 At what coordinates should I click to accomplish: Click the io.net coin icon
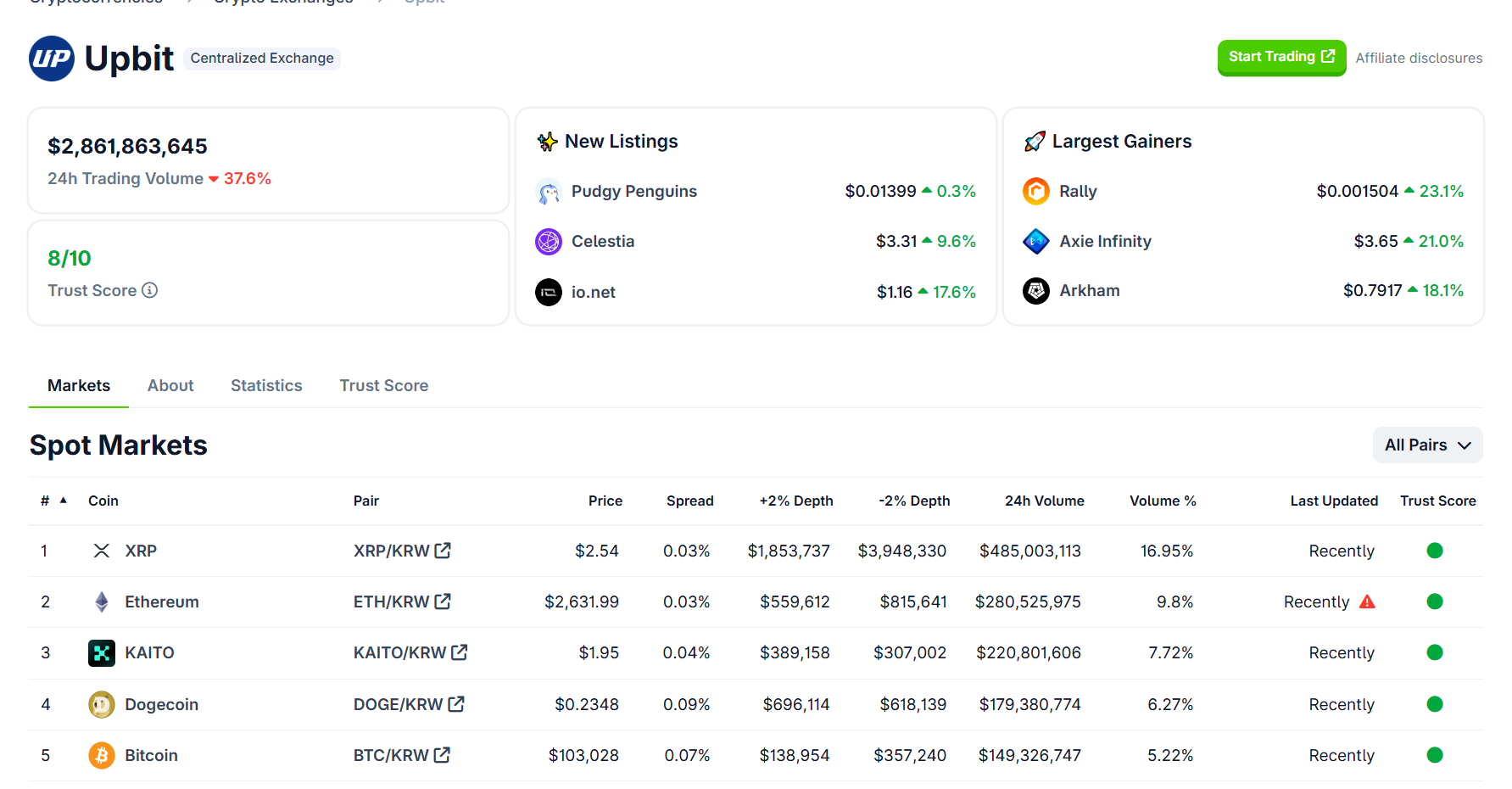pos(549,292)
